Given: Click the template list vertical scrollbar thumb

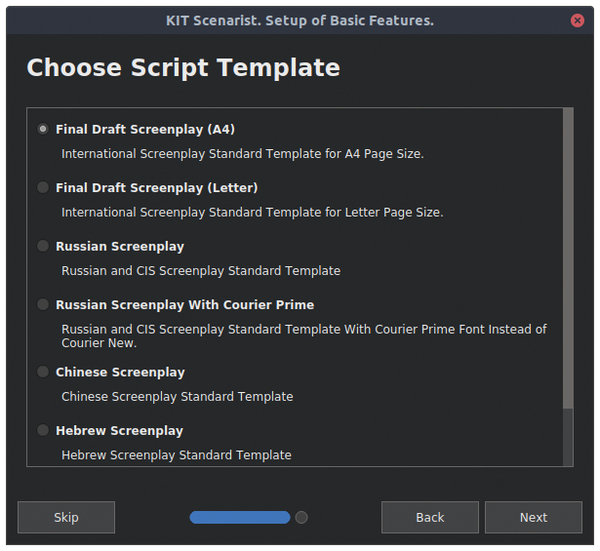Looking at the screenshot, I should click(568, 258).
